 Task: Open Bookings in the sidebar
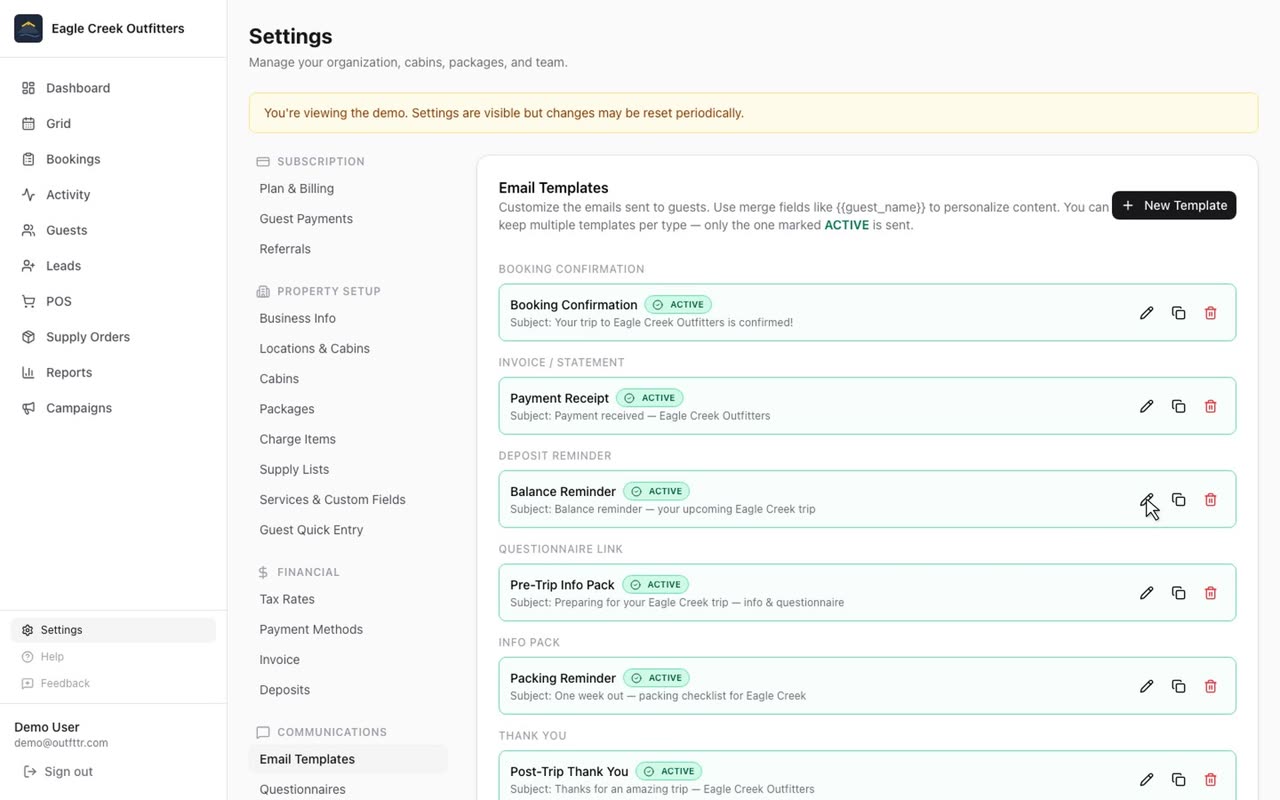pyautogui.click(x=113, y=159)
